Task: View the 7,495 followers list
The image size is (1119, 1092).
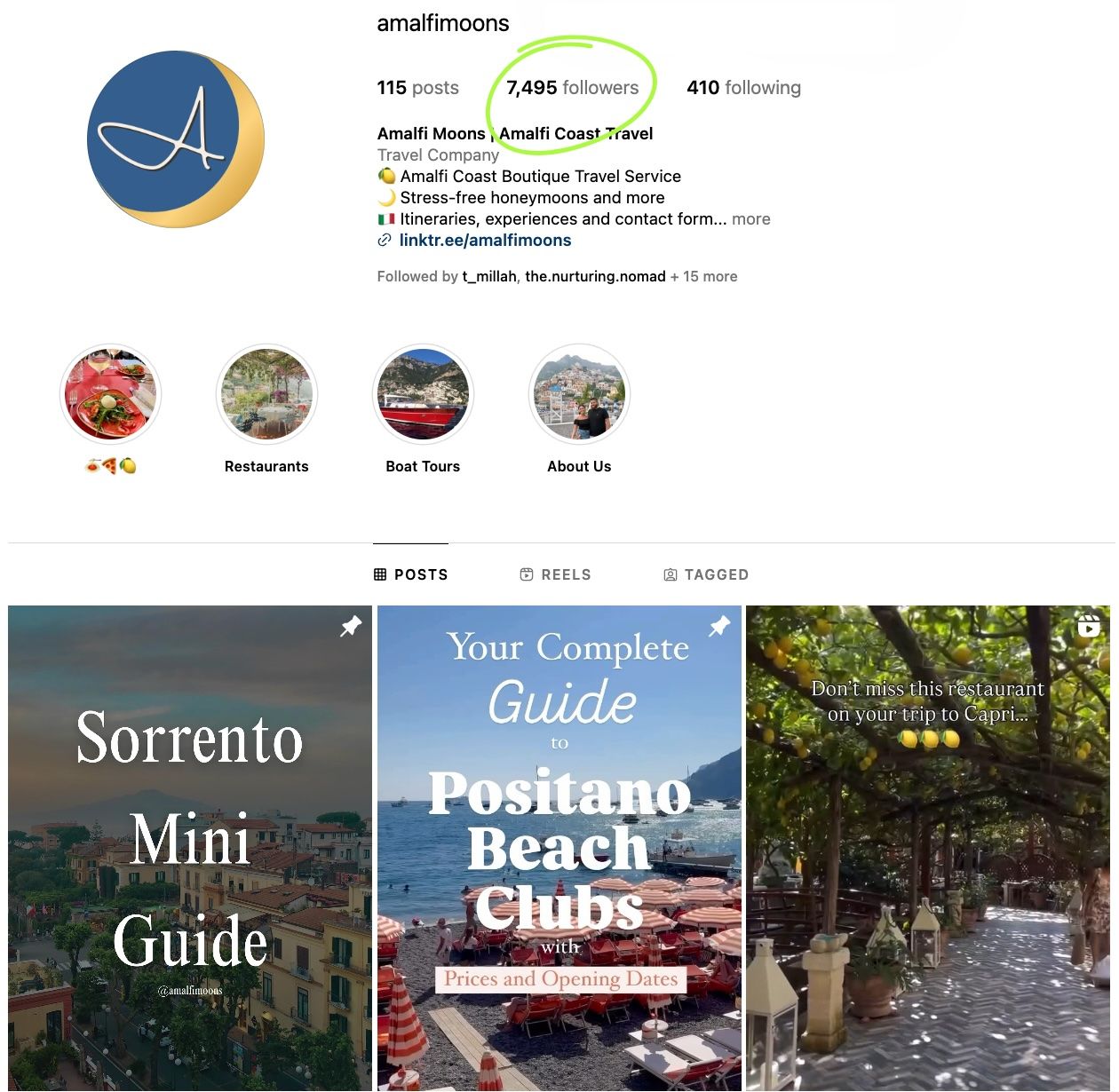Action: pos(573,88)
